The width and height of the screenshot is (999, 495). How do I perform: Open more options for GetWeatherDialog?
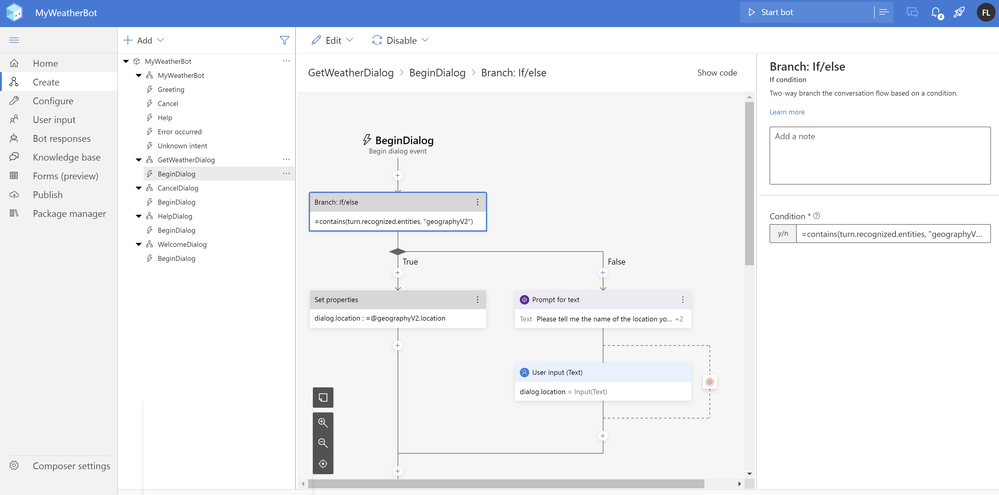pyautogui.click(x=286, y=159)
